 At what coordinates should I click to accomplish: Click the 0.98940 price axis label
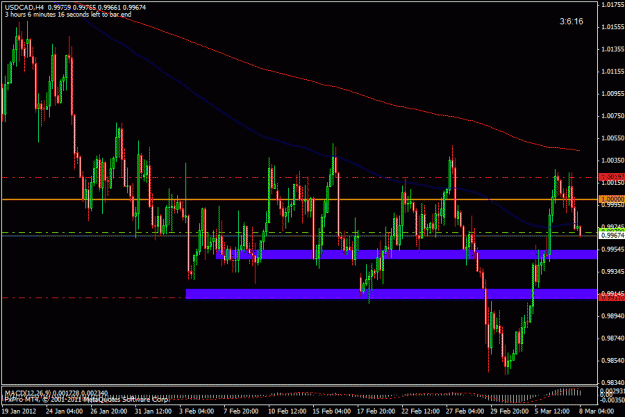point(613,316)
